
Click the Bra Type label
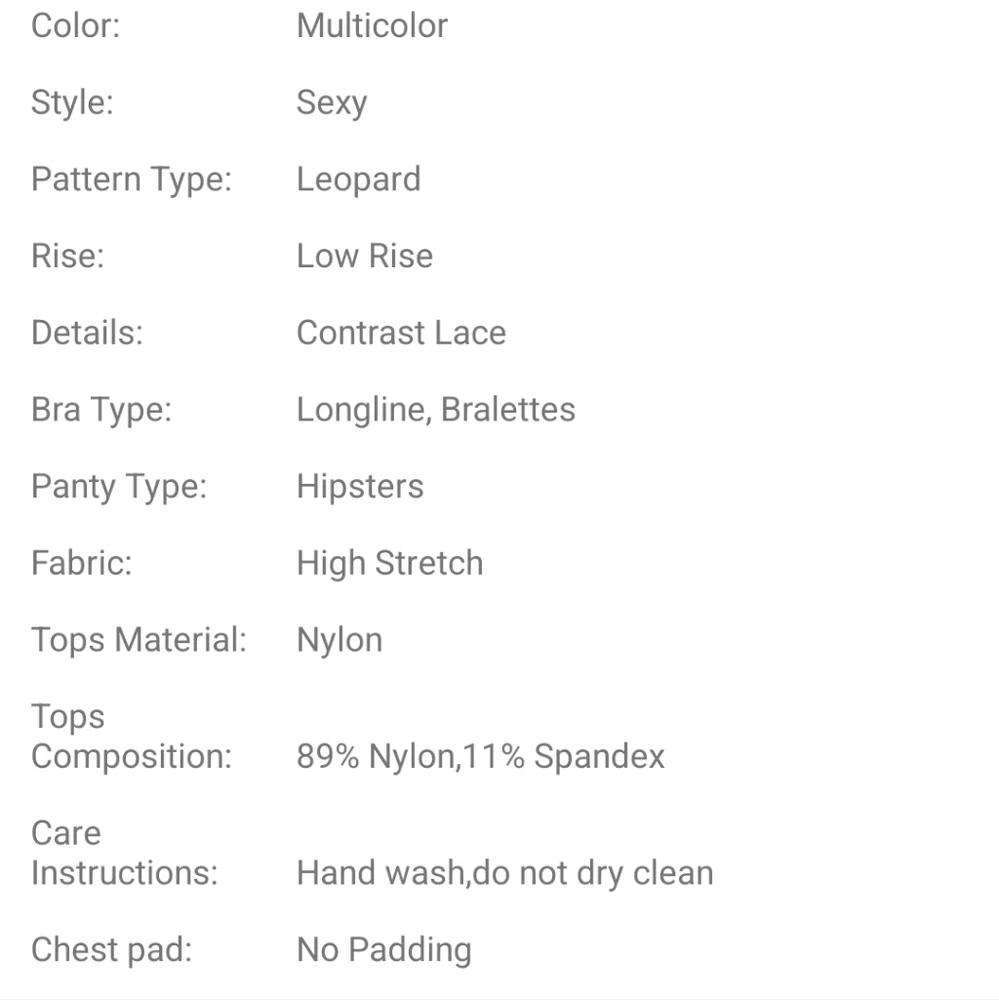coord(101,410)
